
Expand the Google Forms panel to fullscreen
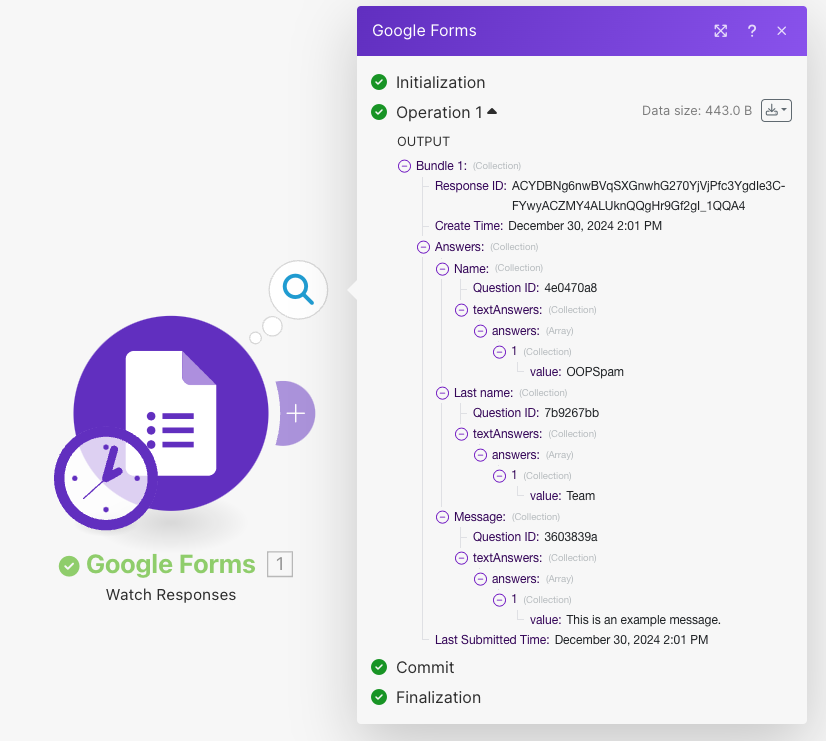point(720,31)
